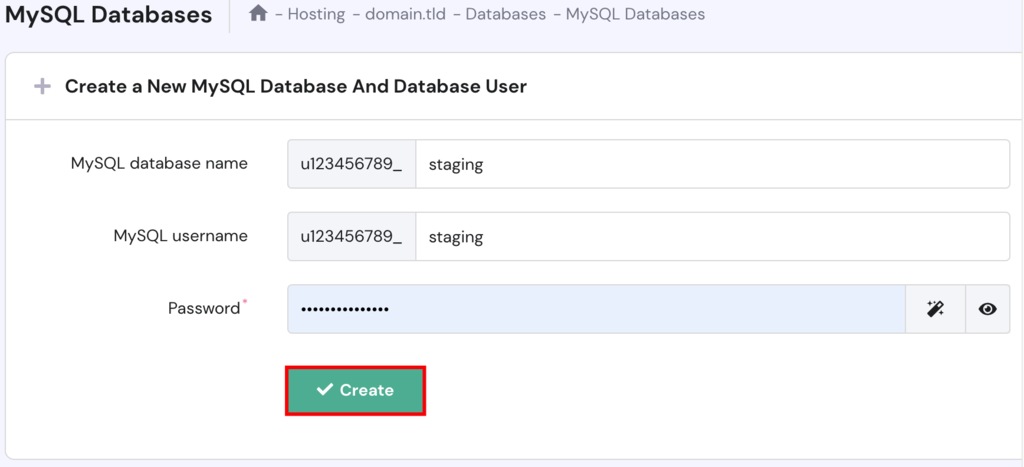Focus the MySQL username input field
Screen dimensions: 1024x467
712,236
